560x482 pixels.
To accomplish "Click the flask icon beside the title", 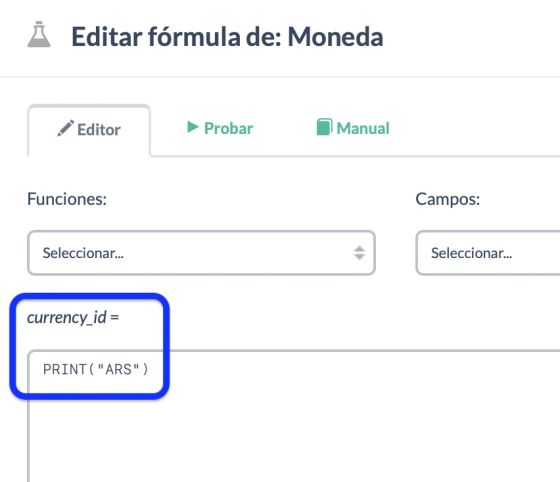I will pyautogui.click(x=39, y=34).
